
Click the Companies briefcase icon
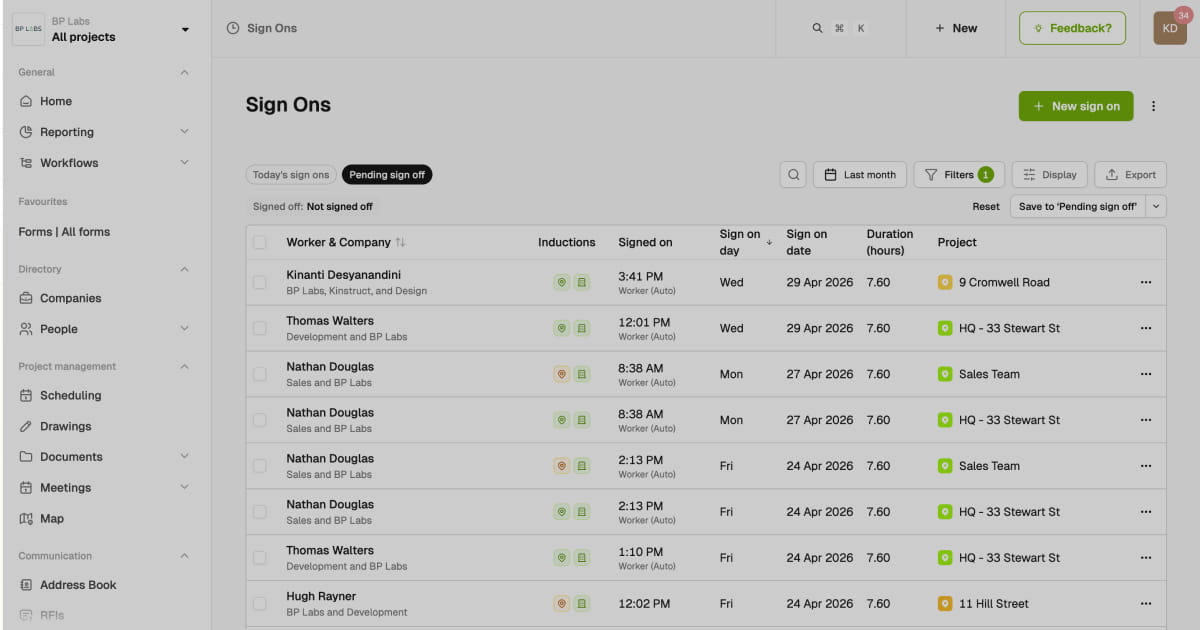click(x=26, y=298)
